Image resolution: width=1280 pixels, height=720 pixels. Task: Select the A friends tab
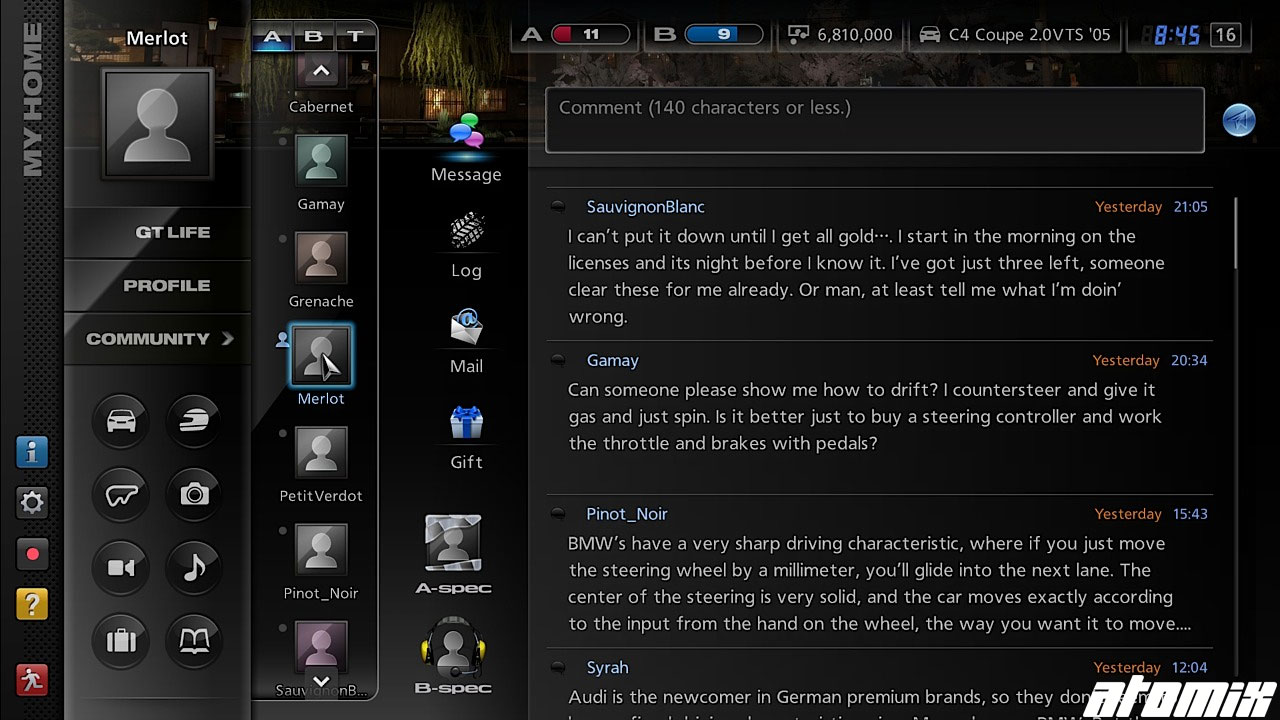273,37
